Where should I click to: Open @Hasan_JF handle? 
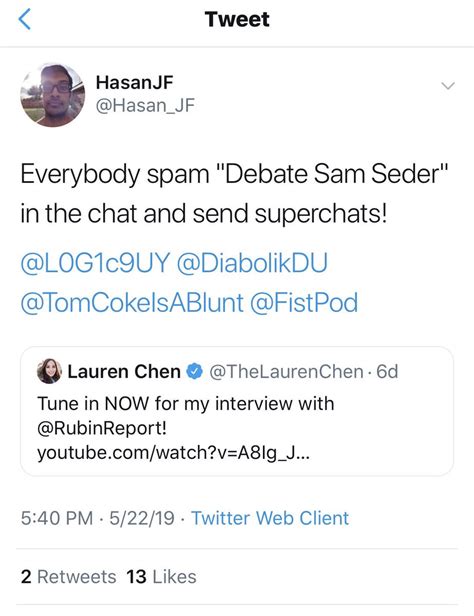tap(145, 105)
